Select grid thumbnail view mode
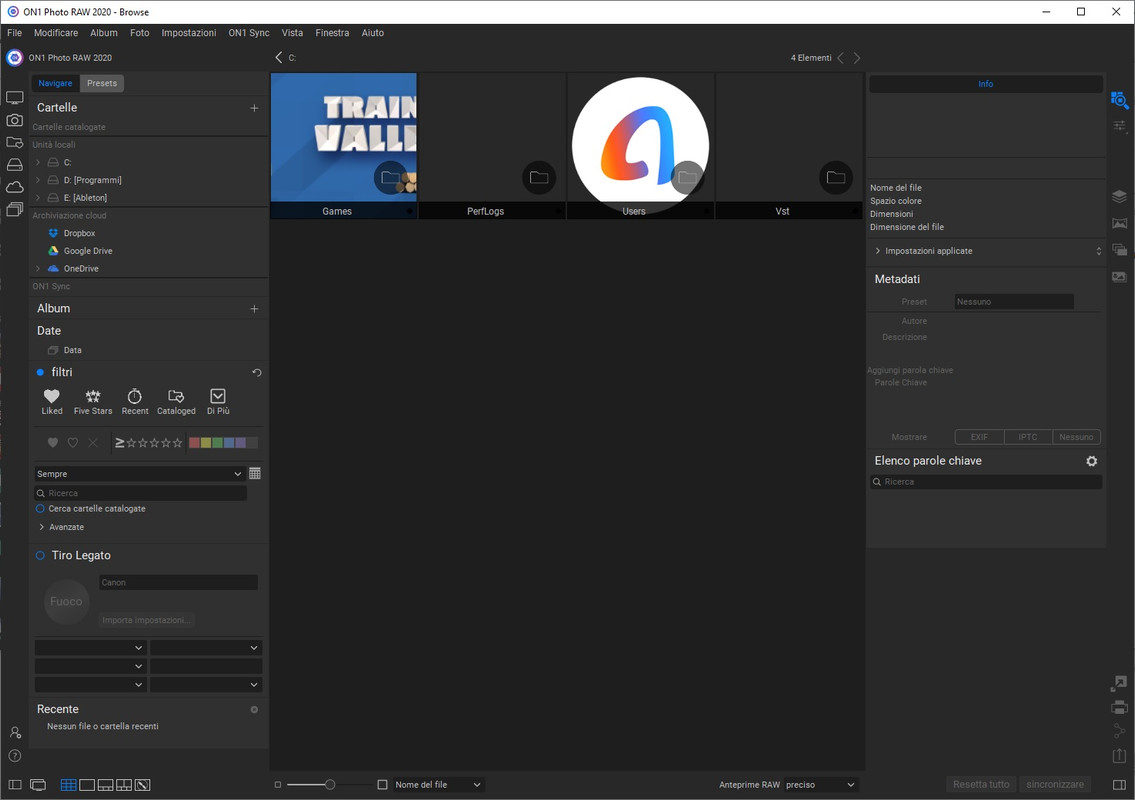 (x=69, y=785)
